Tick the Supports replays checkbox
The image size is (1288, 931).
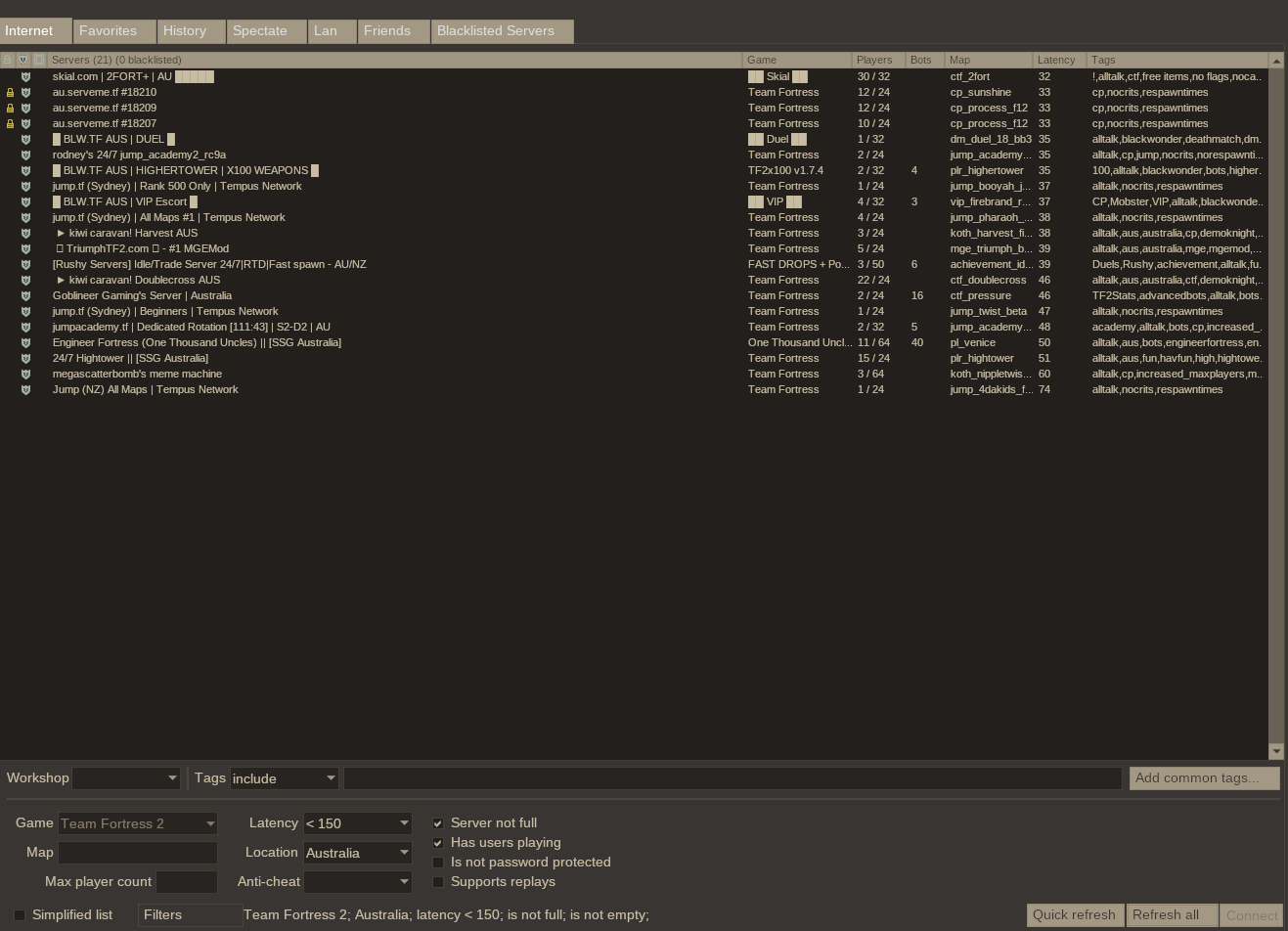(438, 882)
